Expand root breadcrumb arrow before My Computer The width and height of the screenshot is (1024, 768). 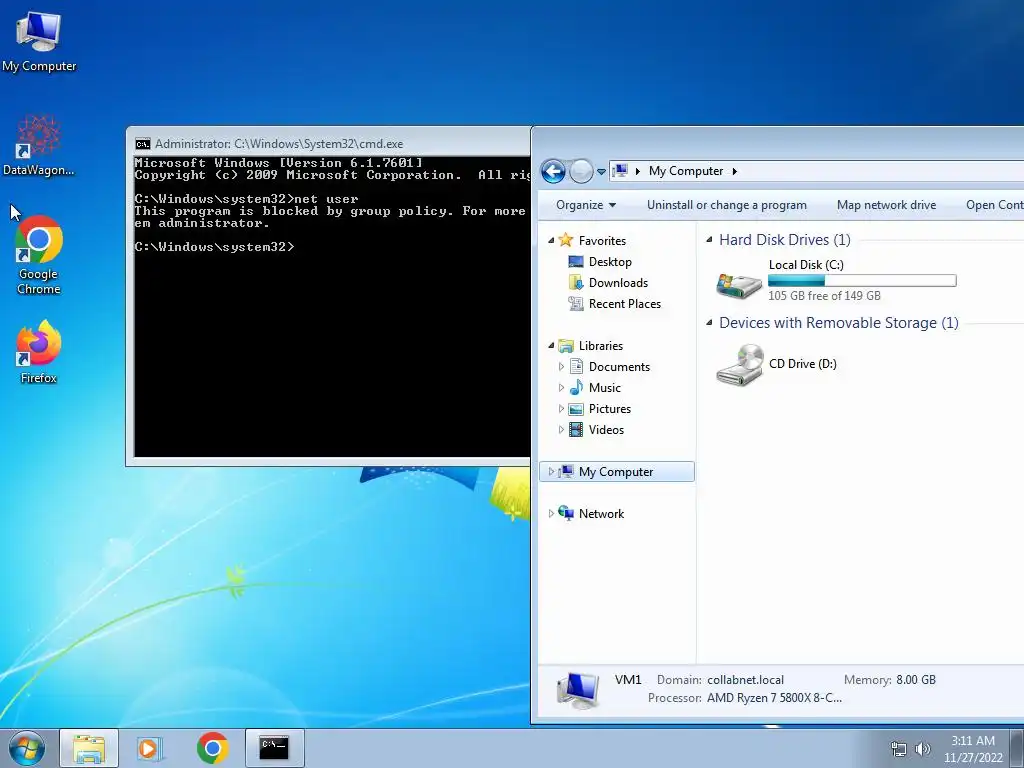[637, 171]
